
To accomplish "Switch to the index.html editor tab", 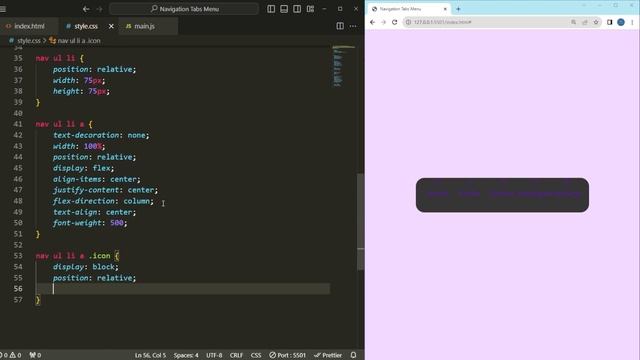I will 29,26.
